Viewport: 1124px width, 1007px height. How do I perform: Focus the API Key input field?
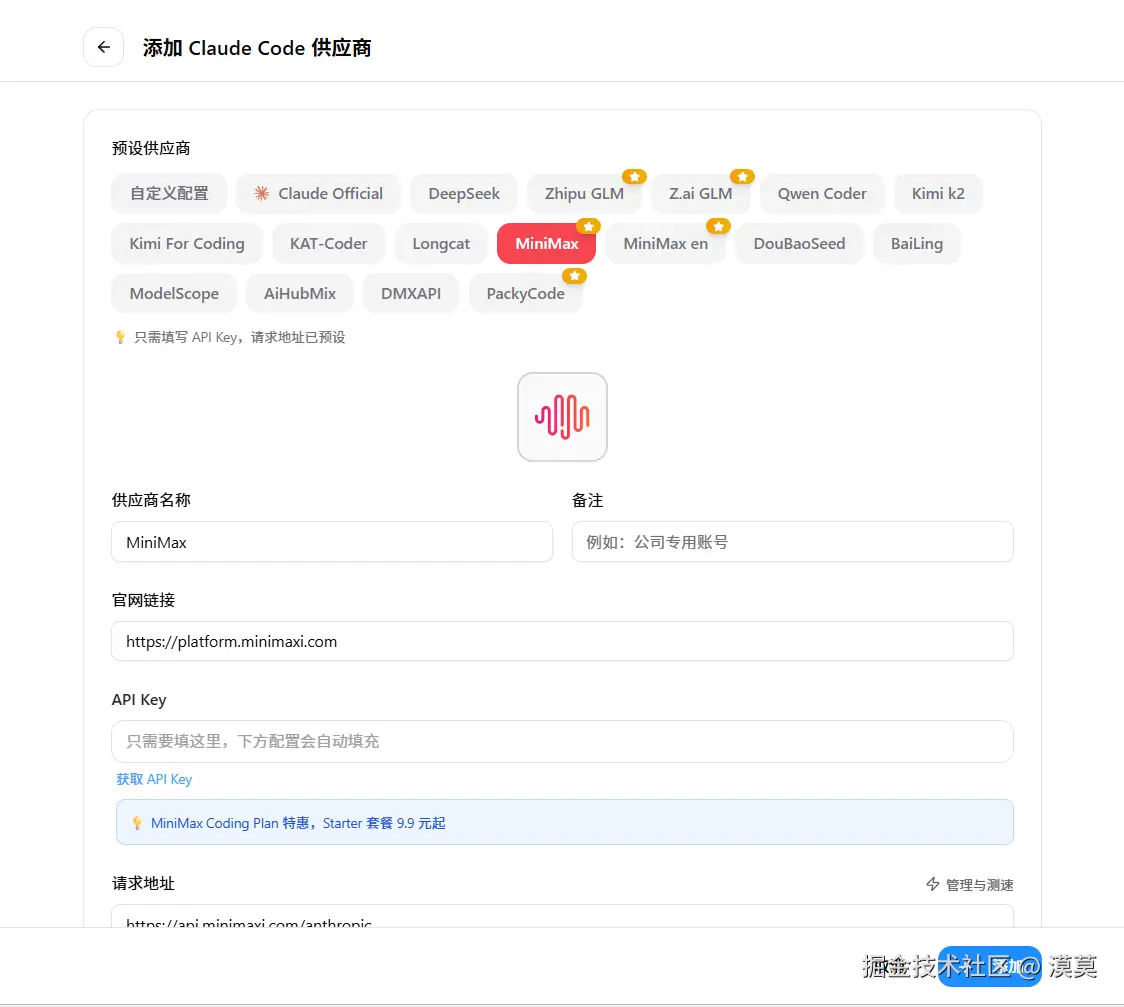pos(562,741)
